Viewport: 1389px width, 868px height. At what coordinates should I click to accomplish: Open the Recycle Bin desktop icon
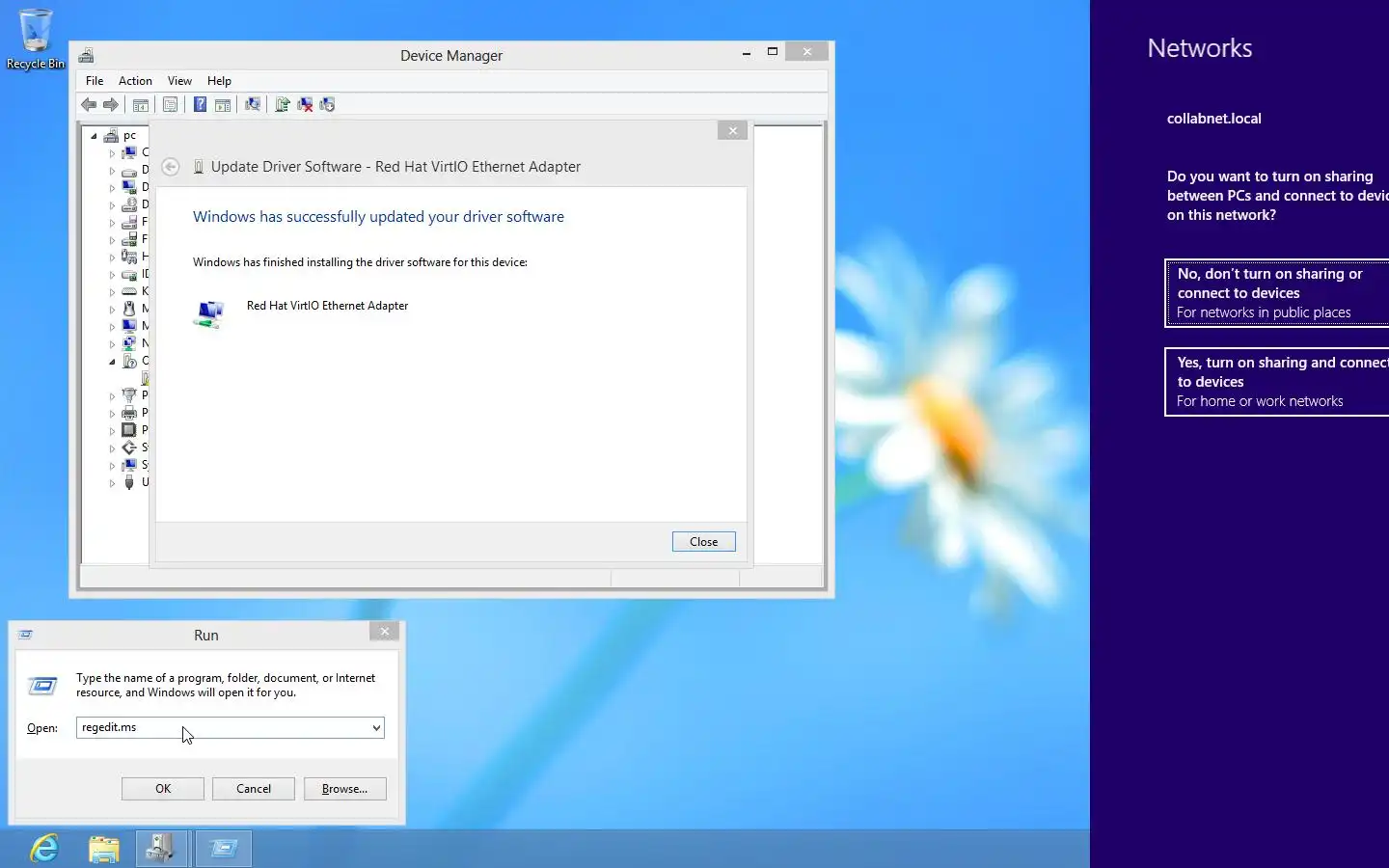click(x=36, y=39)
